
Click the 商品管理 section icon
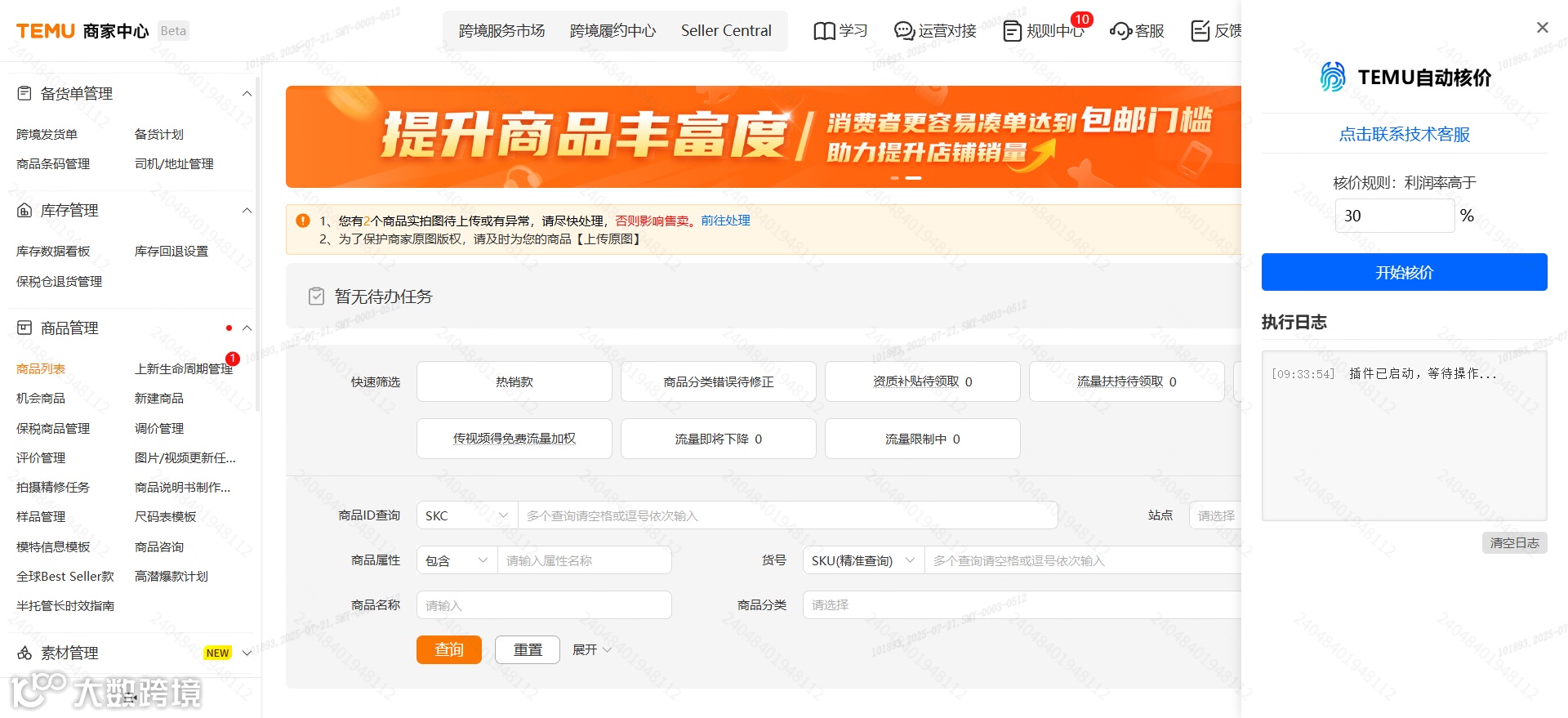pyautogui.click(x=24, y=328)
